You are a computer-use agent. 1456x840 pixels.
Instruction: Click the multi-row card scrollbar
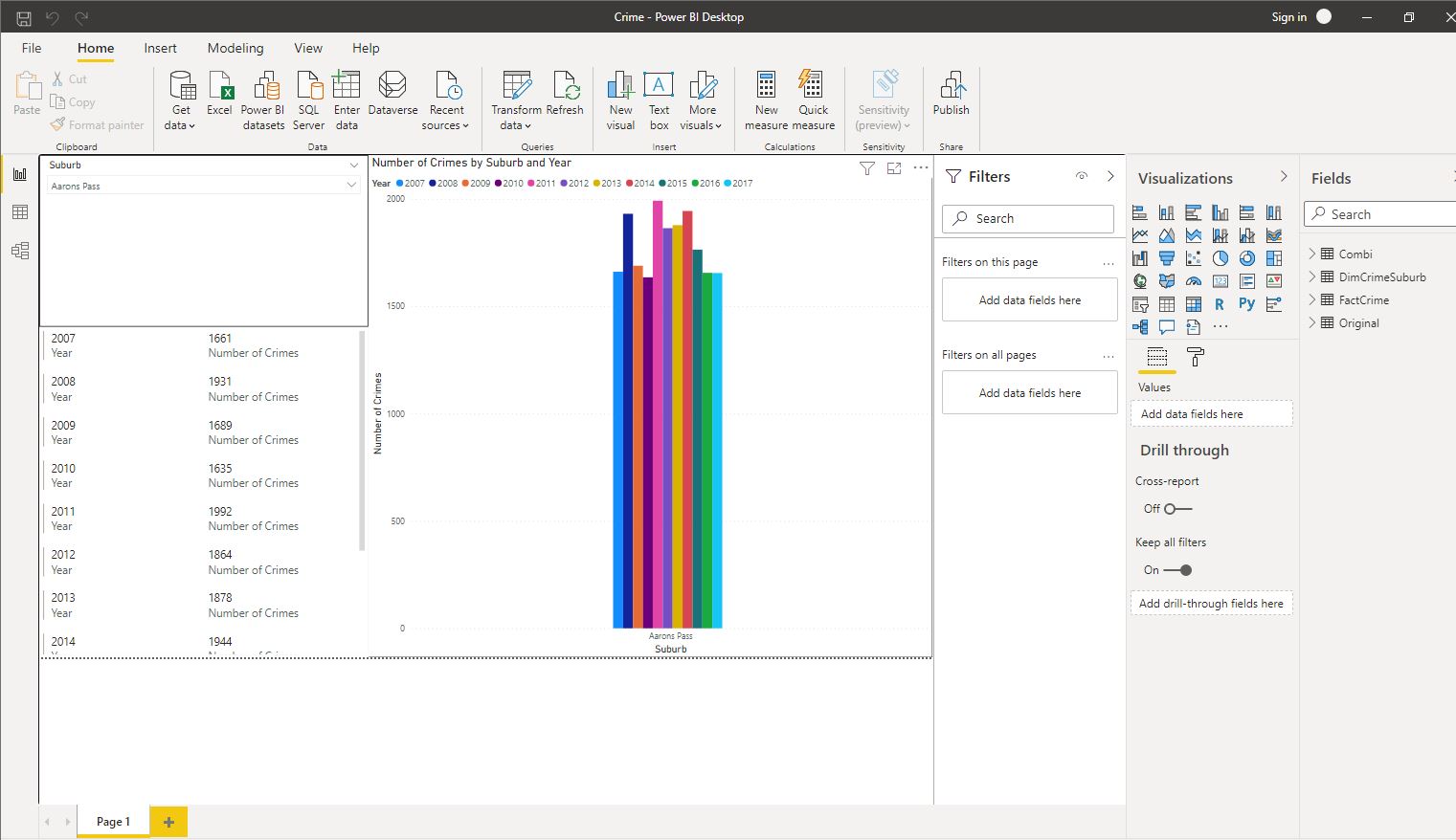click(x=362, y=440)
